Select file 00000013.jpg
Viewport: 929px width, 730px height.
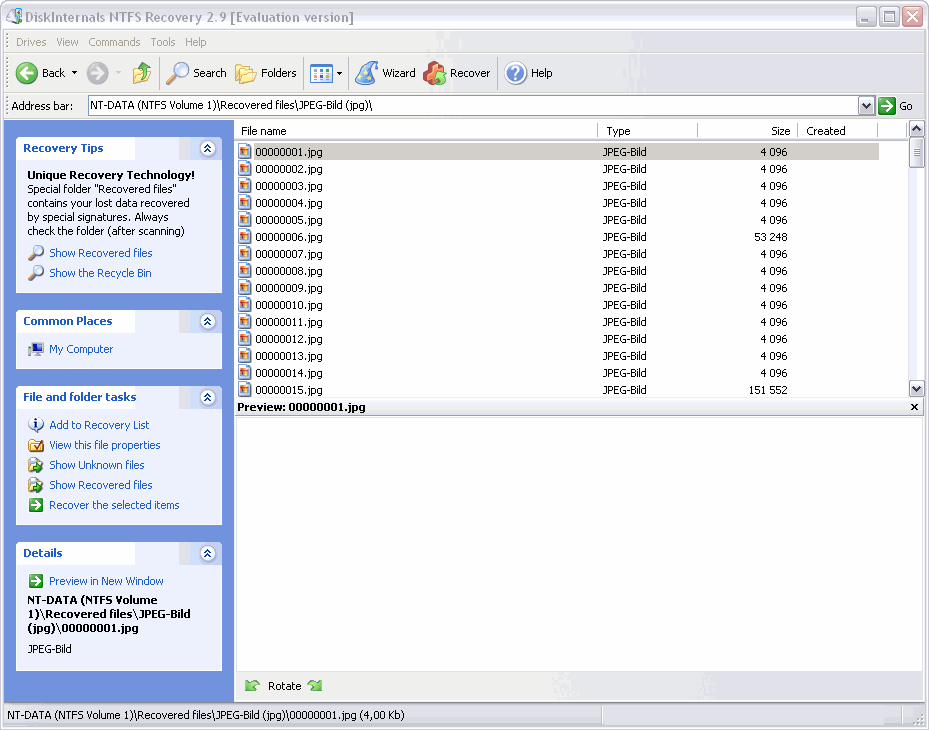point(289,356)
